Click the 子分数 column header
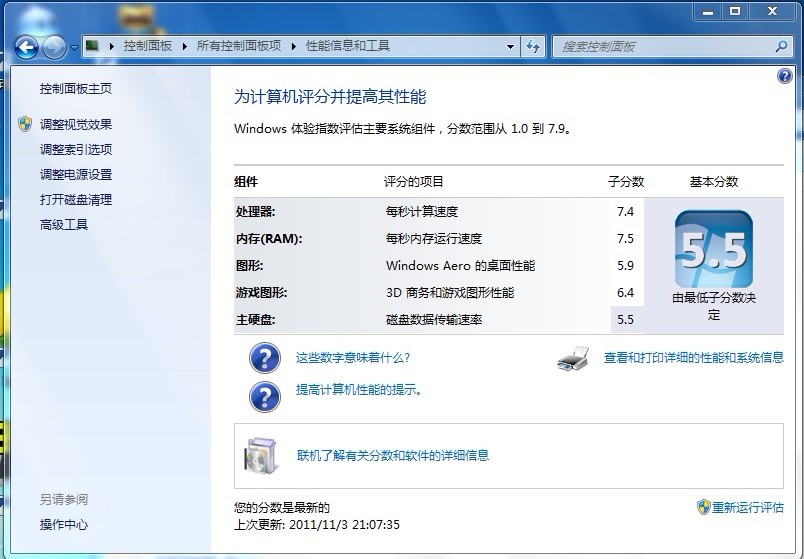 [626, 182]
